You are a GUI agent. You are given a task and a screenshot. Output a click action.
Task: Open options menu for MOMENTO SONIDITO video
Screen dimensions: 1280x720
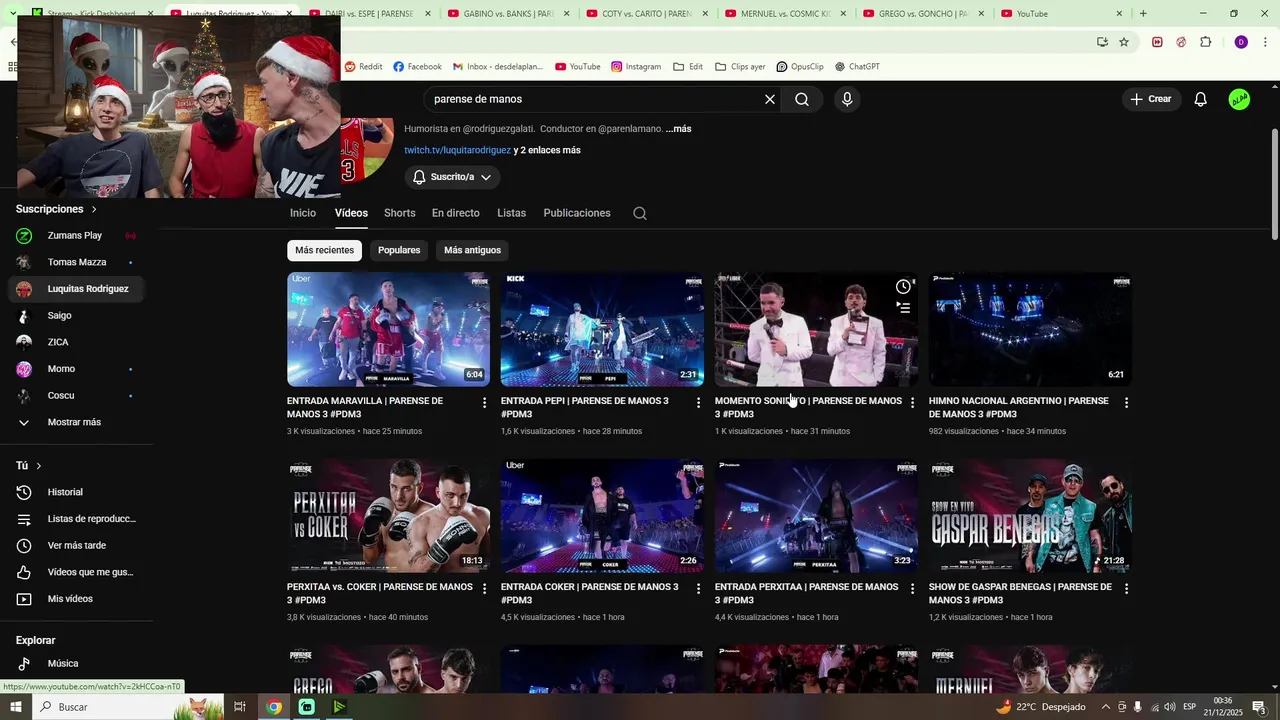click(x=912, y=403)
